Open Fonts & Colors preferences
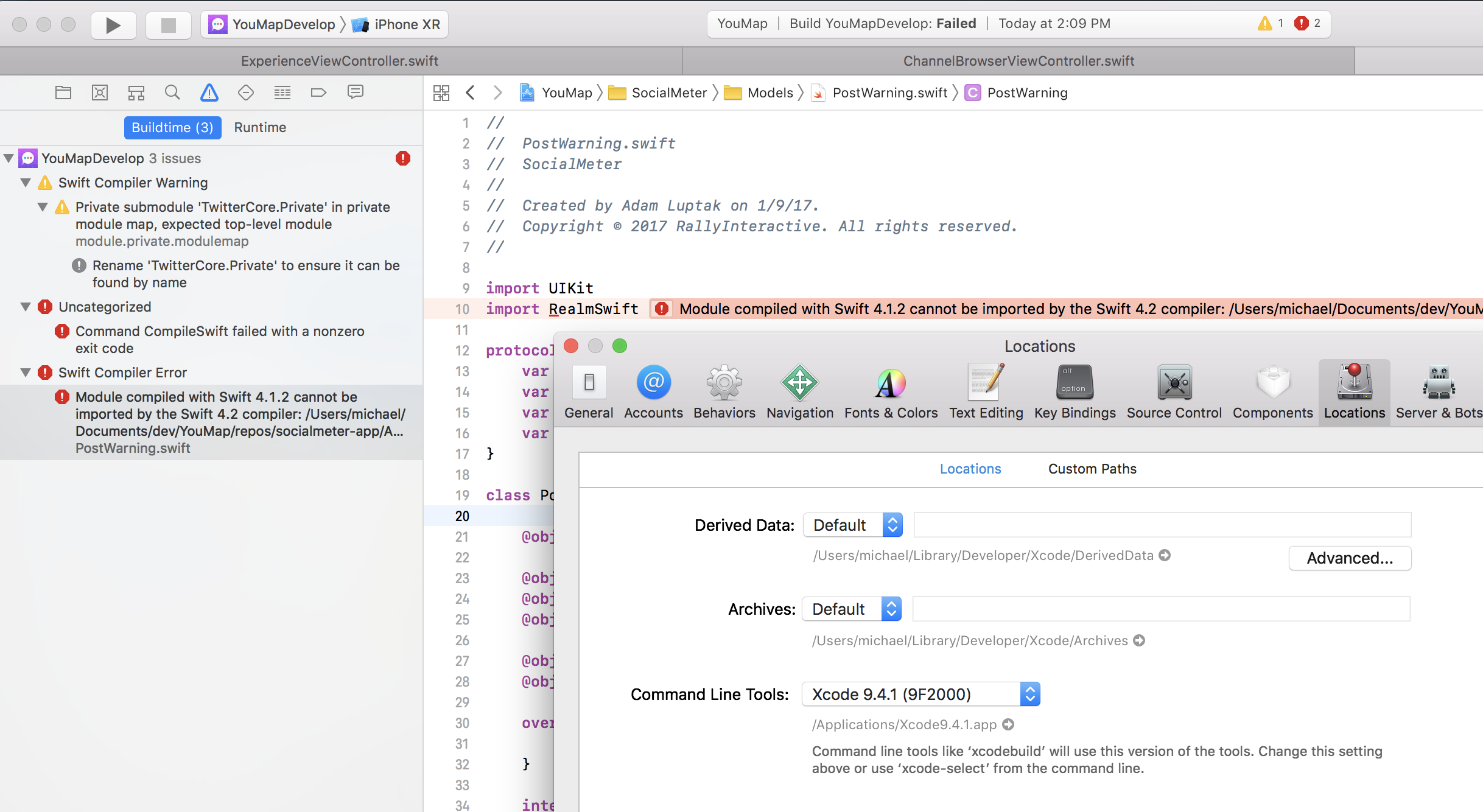Viewport: 1483px width, 812px height. [x=891, y=393]
